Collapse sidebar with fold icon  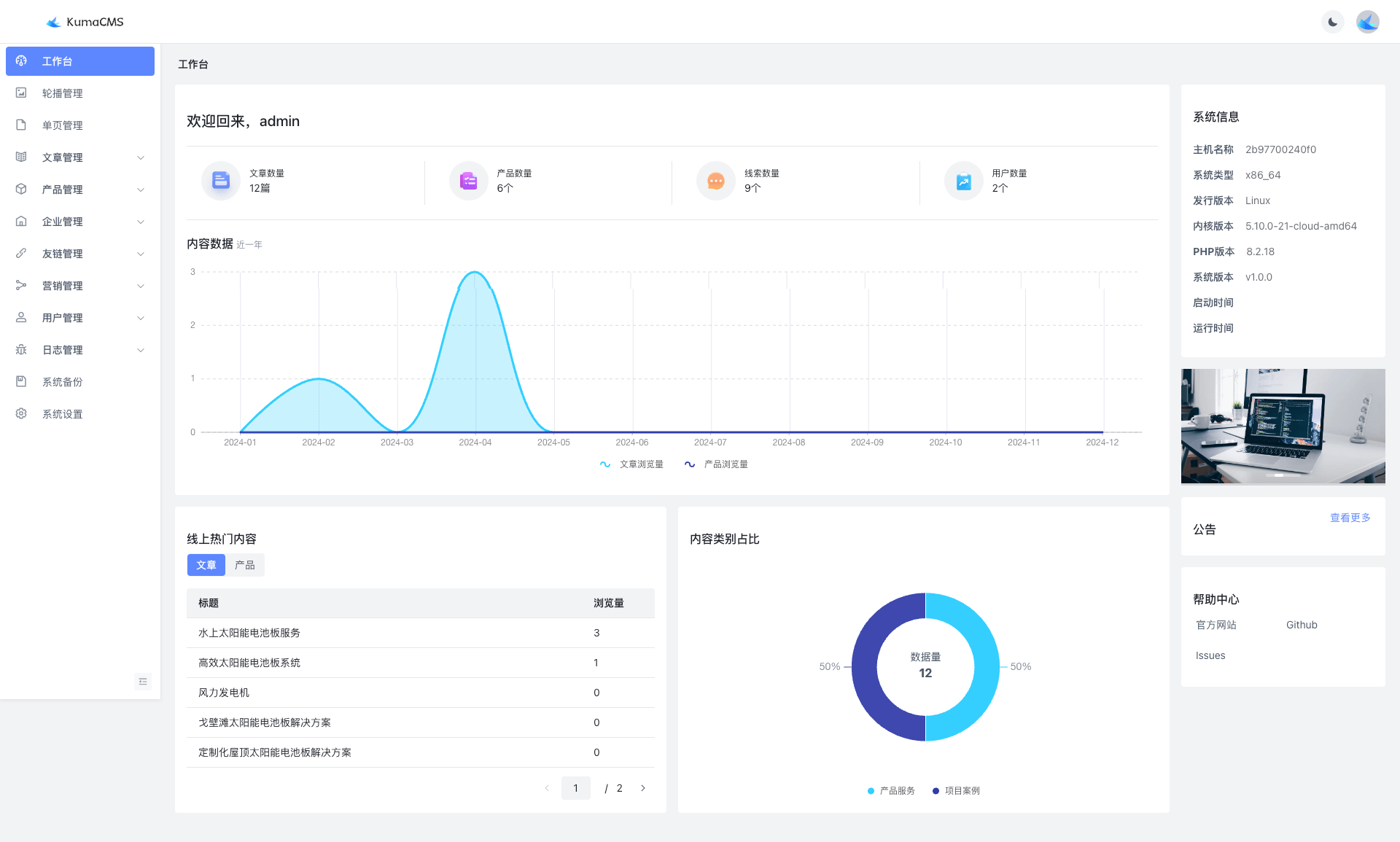click(x=143, y=682)
